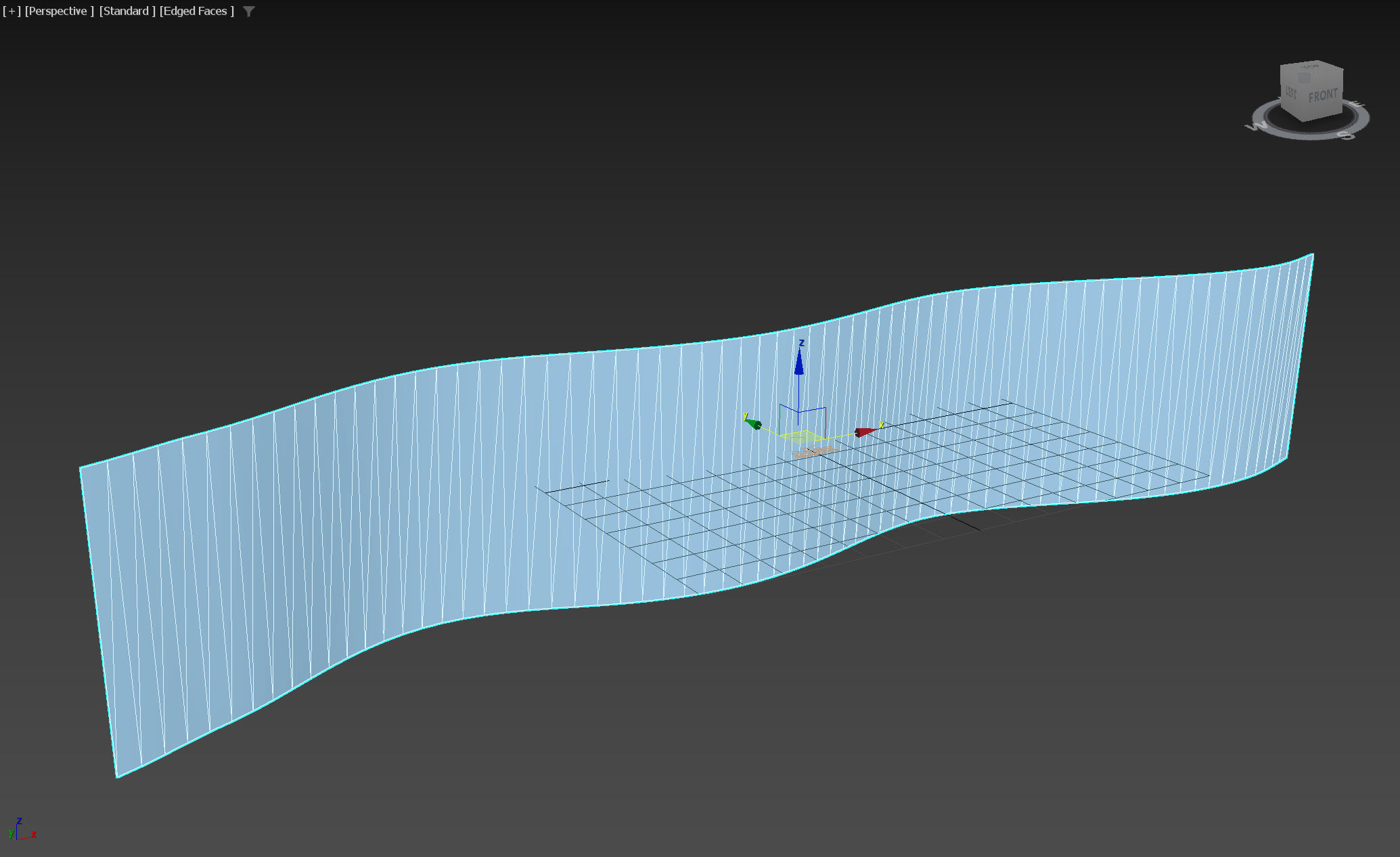Open the Standard shading quality menu

pos(127,11)
